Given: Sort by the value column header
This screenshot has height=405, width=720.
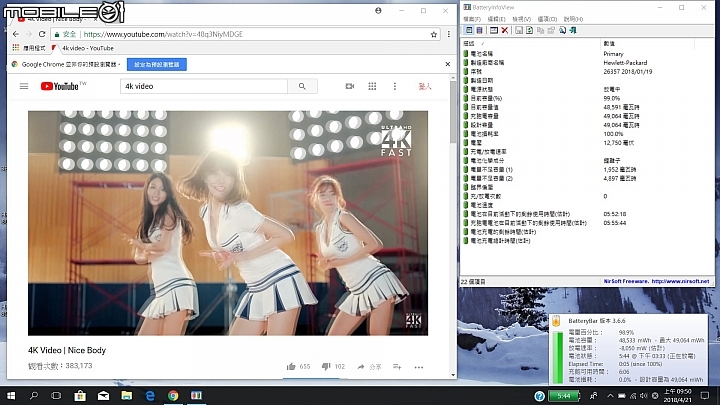Looking at the screenshot, I should [x=647, y=44].
